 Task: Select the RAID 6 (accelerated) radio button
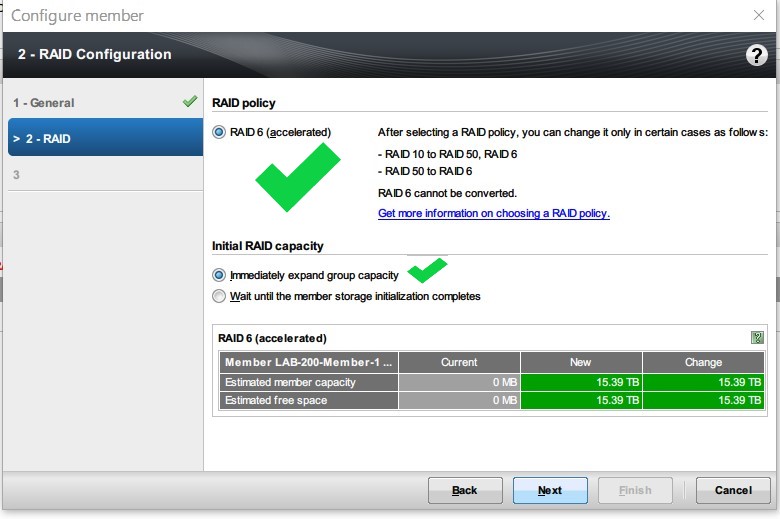click(219, 132)
